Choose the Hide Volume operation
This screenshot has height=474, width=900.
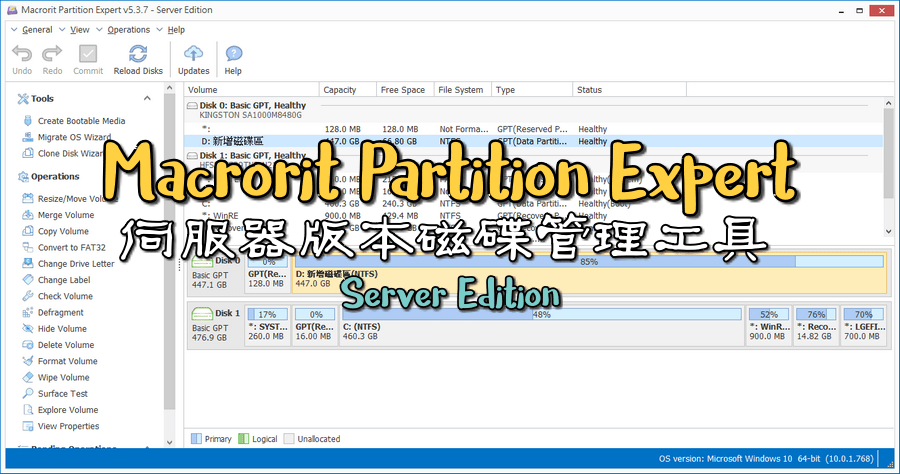click(55, 329)
